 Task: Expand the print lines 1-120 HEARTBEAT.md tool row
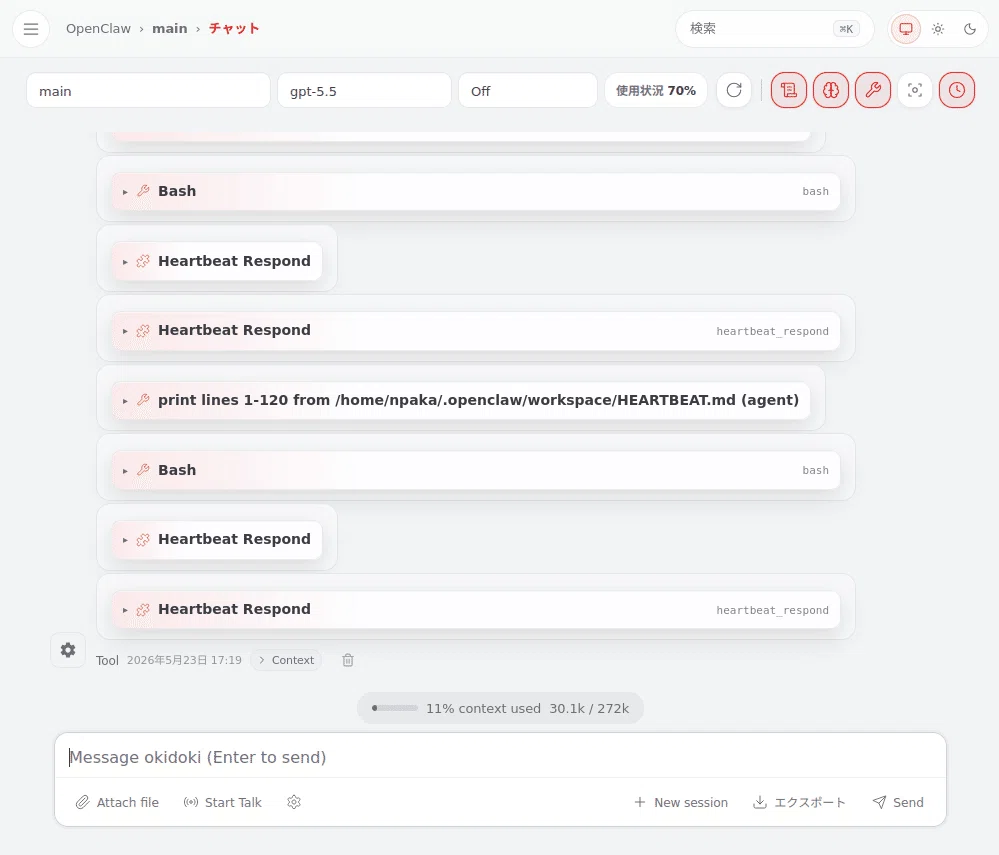click(x=461, y=400)
